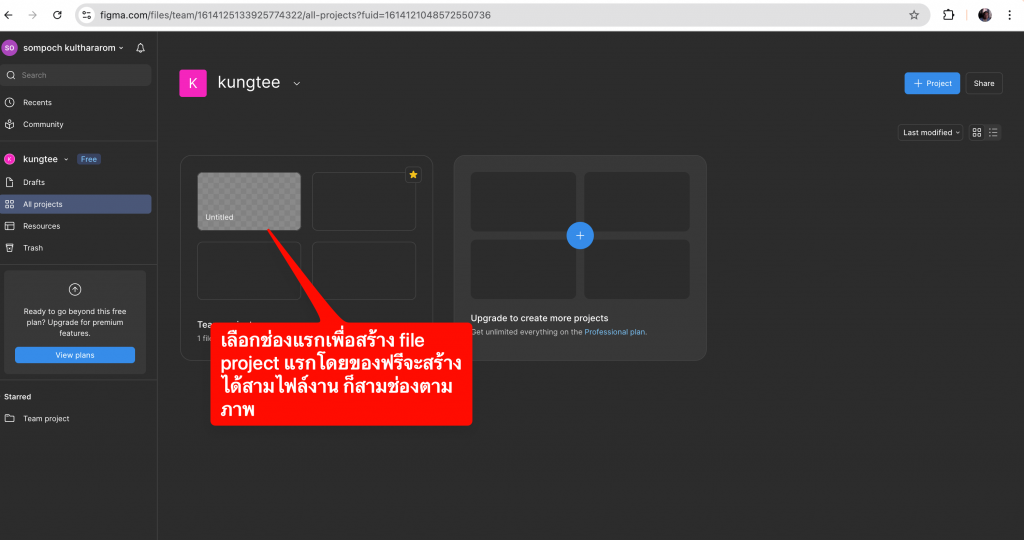Bookmark this page with the browser star icon
The height and width of the screenshot is (540, 1024).
(914, 15)
